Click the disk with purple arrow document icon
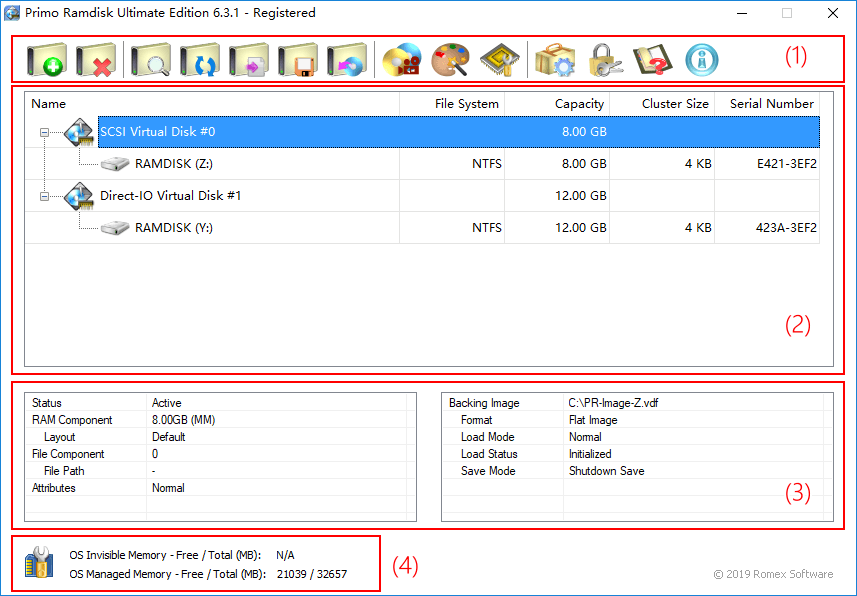This screenshot has width=857, height=596. tap(249, 60)
